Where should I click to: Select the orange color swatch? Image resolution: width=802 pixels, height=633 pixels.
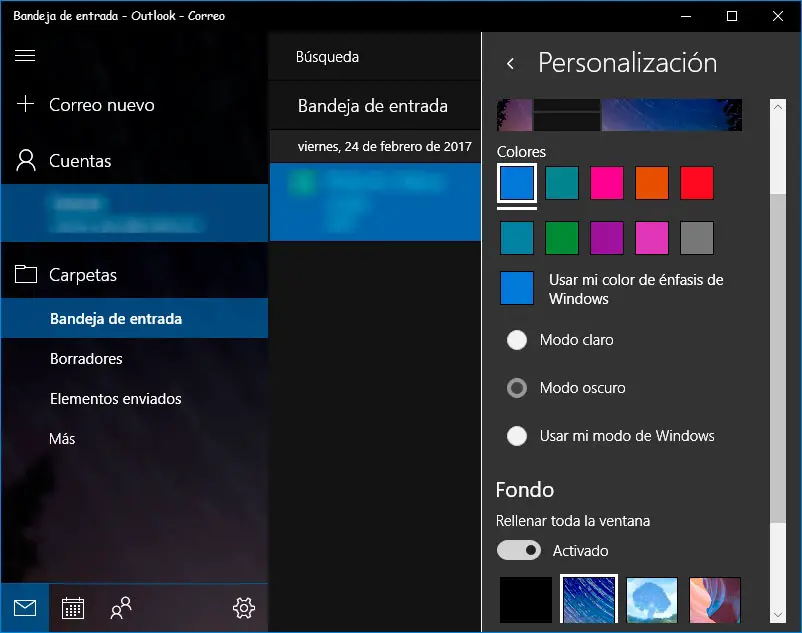click(x=652, y=183)
